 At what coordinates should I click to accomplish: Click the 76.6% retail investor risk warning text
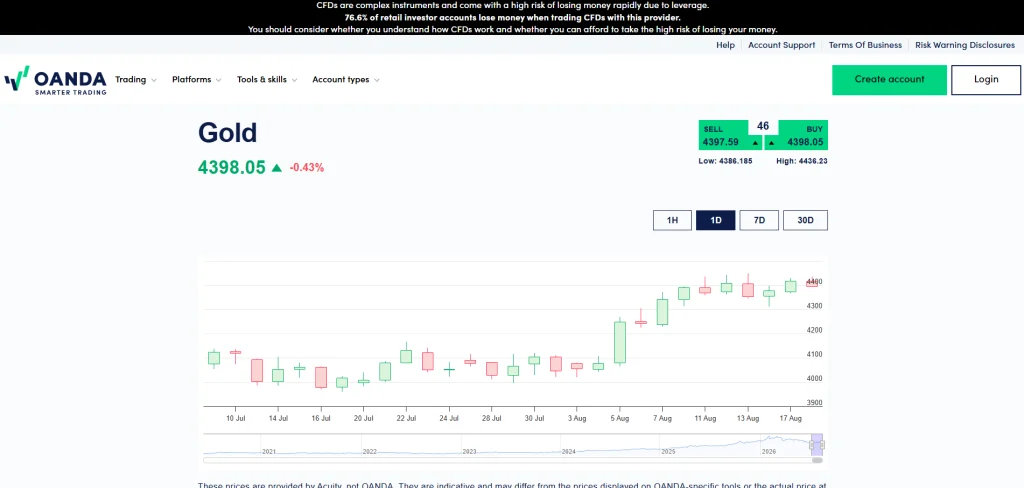[512, 17]
